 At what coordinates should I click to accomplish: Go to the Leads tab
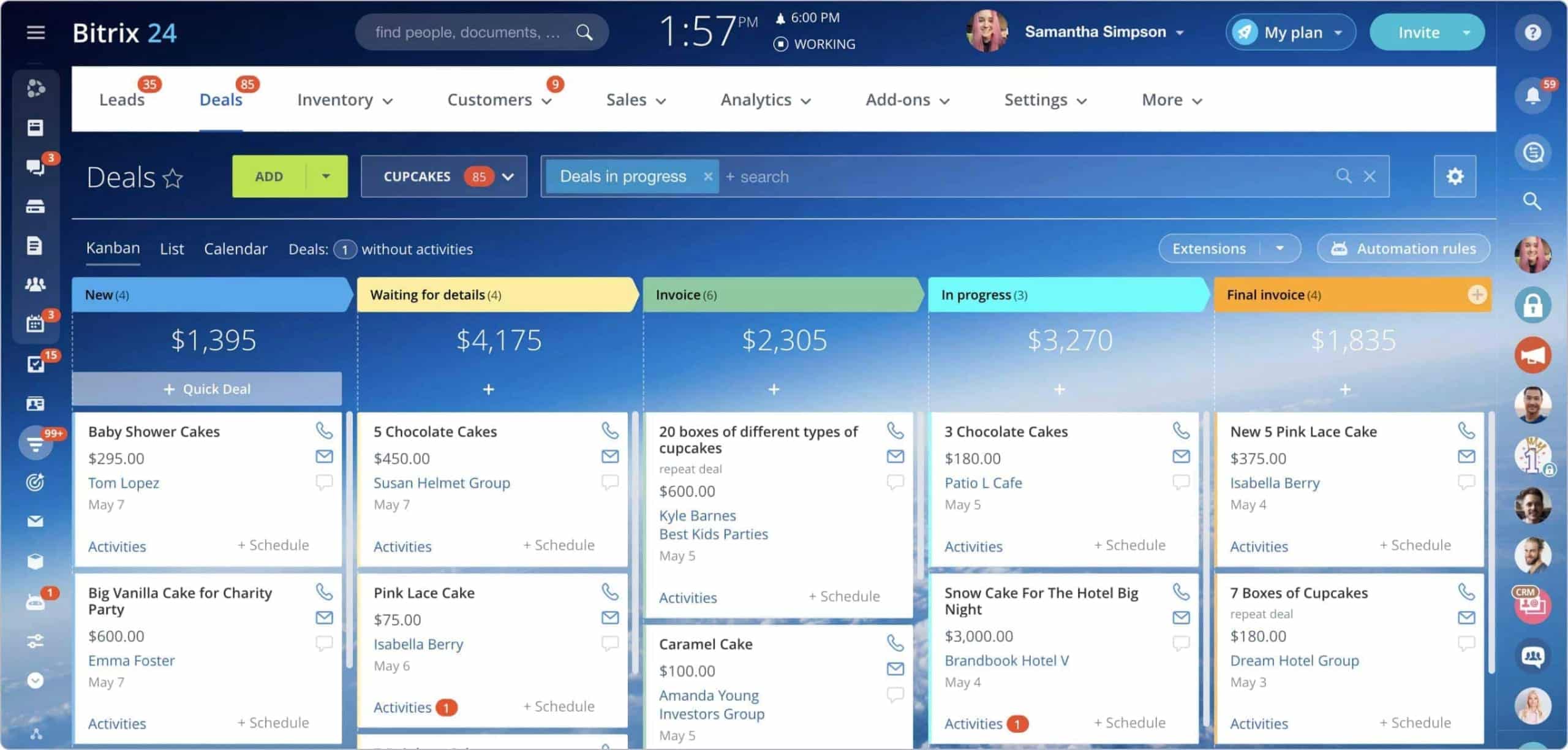[x=122, y=100]
